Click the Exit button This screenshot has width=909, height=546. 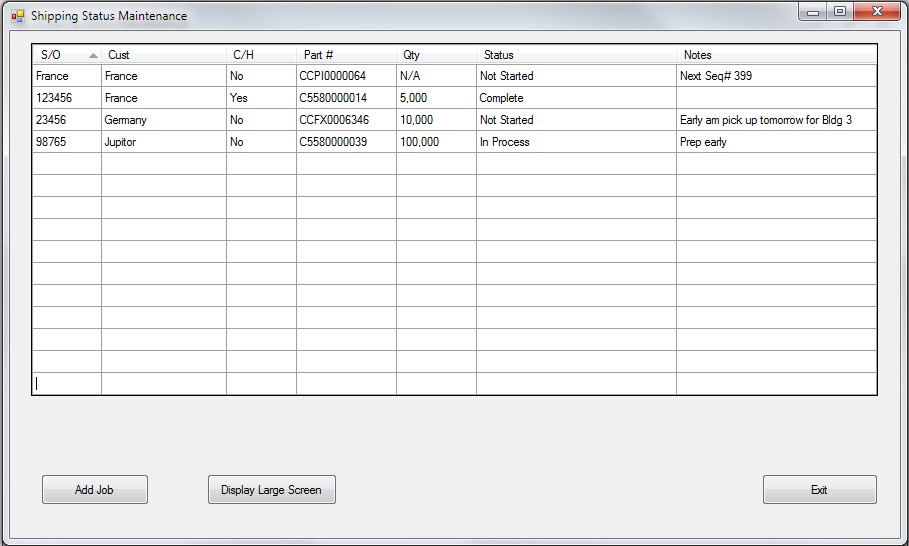pos(819,490)
